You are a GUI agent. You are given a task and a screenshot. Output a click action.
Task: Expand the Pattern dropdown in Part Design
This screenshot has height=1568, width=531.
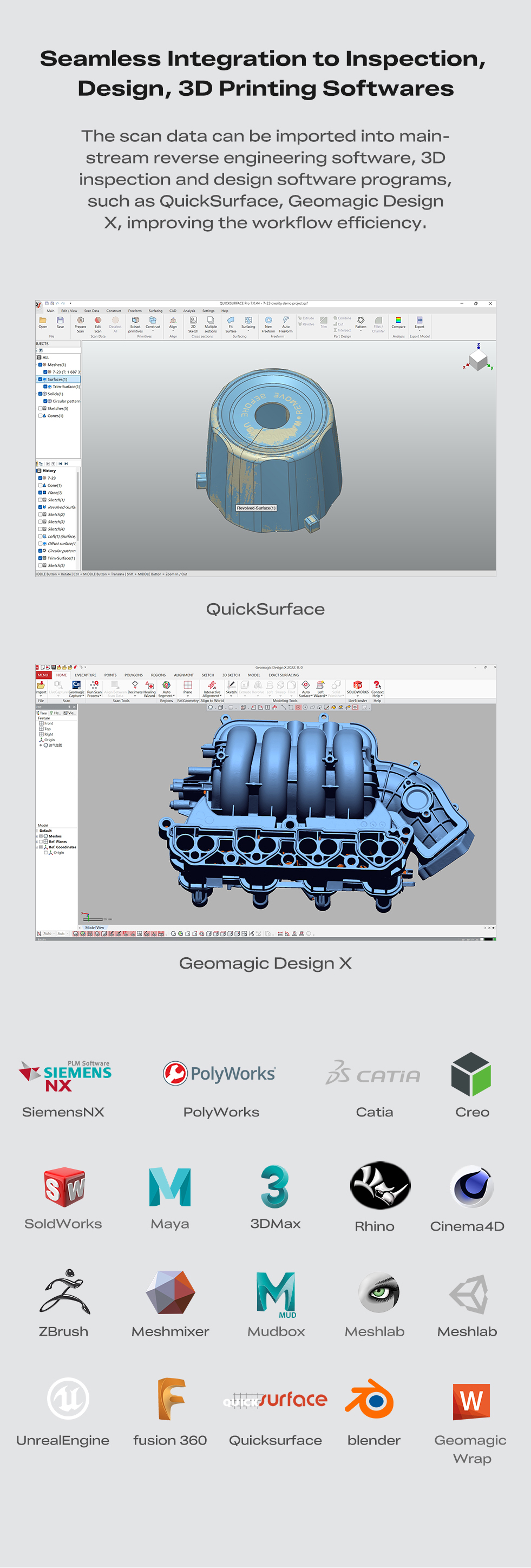tap(360, 331)
